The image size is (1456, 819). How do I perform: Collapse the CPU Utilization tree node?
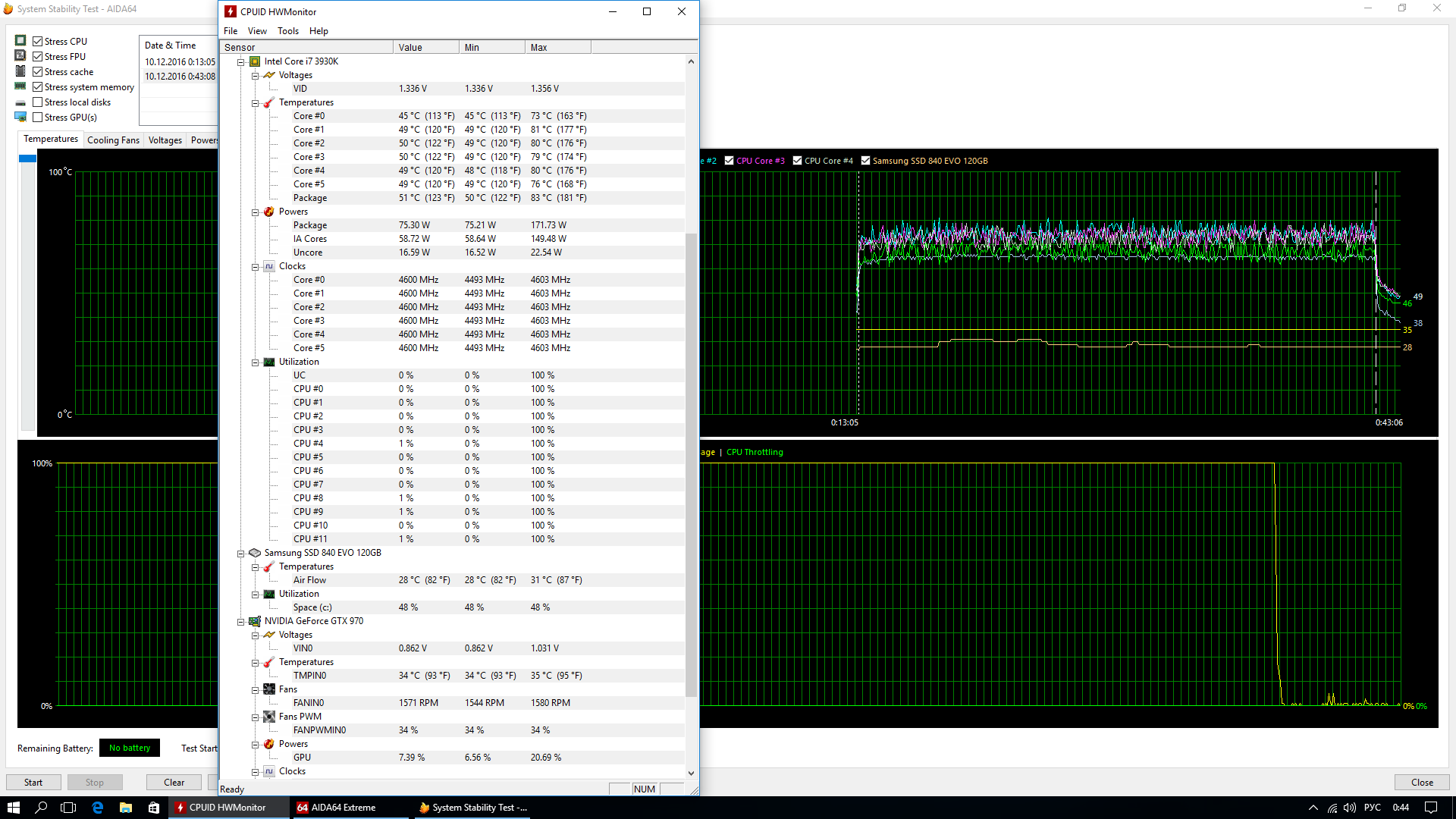[x=256, y=362]
